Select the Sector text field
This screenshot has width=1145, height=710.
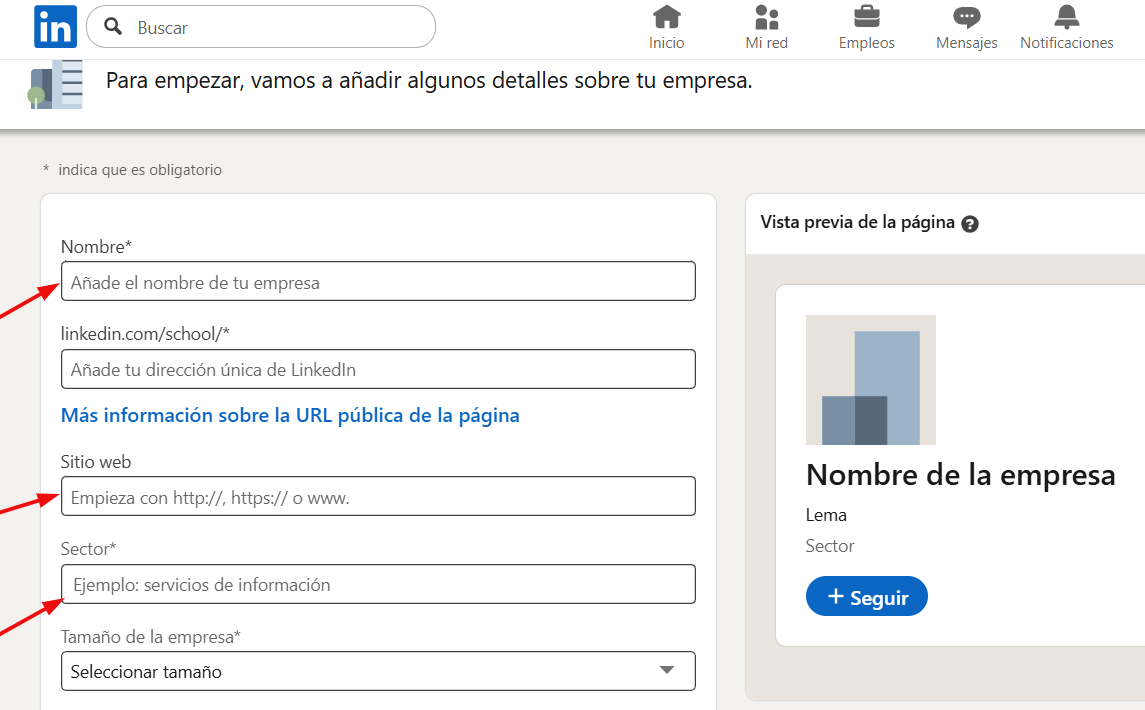(x=378, y=584)
